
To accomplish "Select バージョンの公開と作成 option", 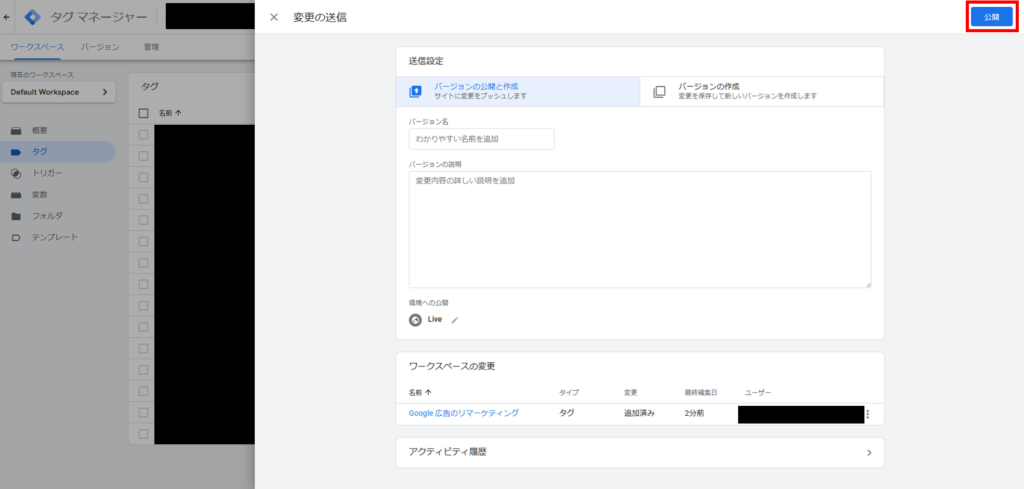I will tap(518, 91).
